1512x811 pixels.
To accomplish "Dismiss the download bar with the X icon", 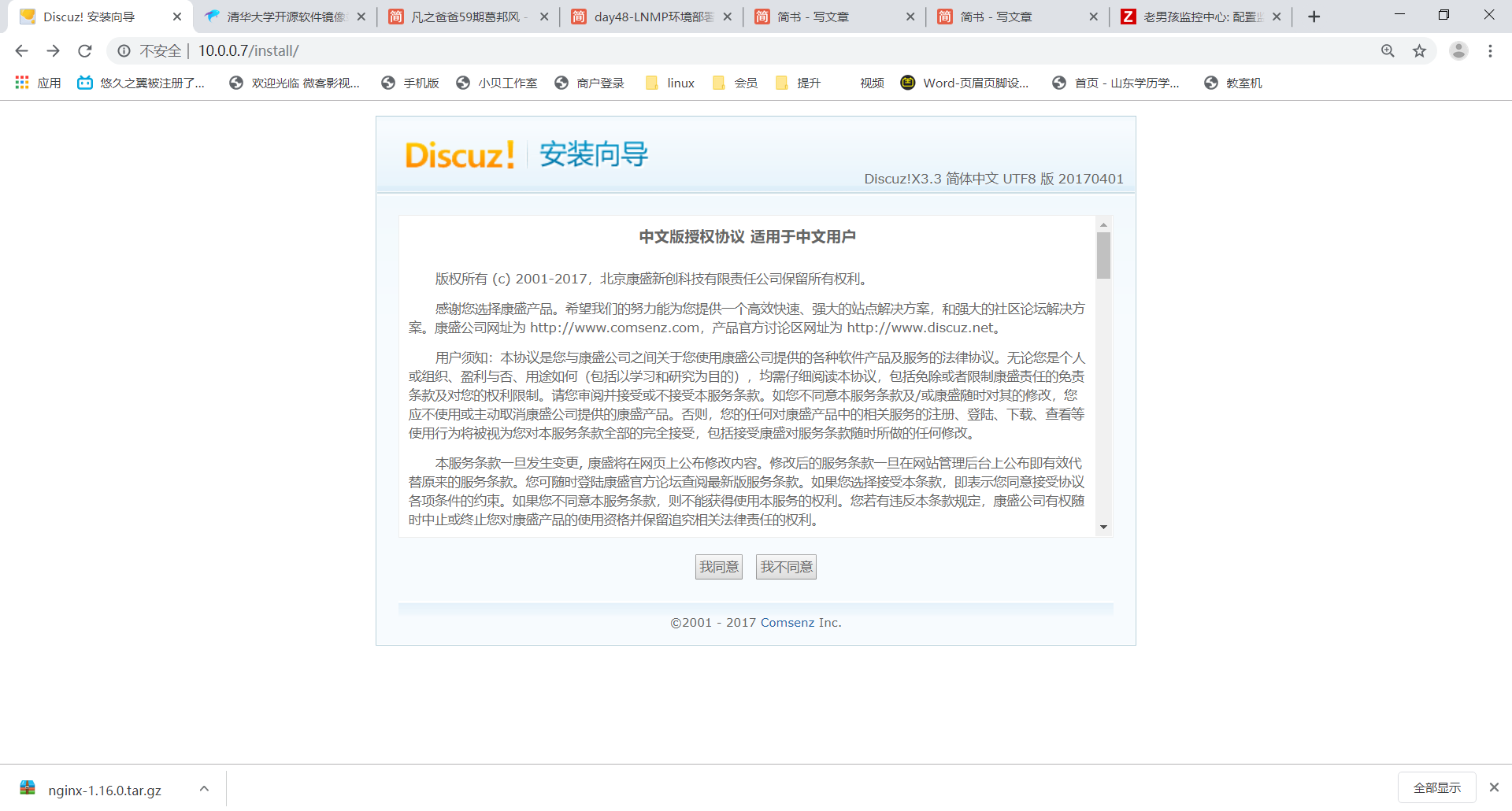I will coord(1495,787).
